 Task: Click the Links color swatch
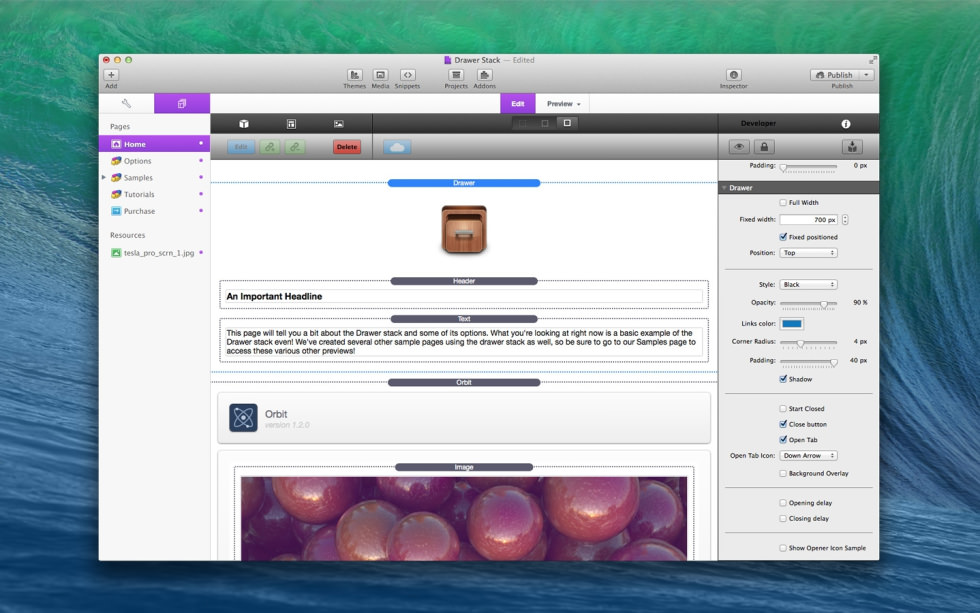[791, 324]
